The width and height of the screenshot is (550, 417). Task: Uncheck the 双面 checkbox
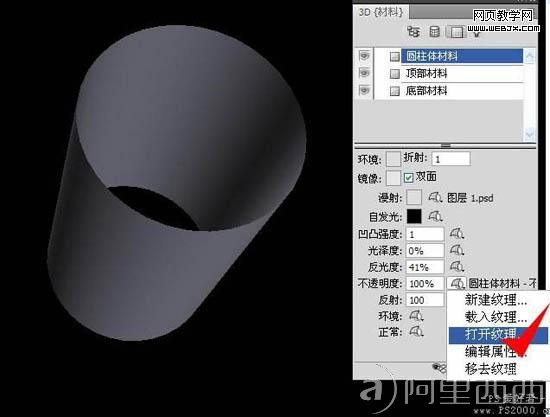point(408,178)
